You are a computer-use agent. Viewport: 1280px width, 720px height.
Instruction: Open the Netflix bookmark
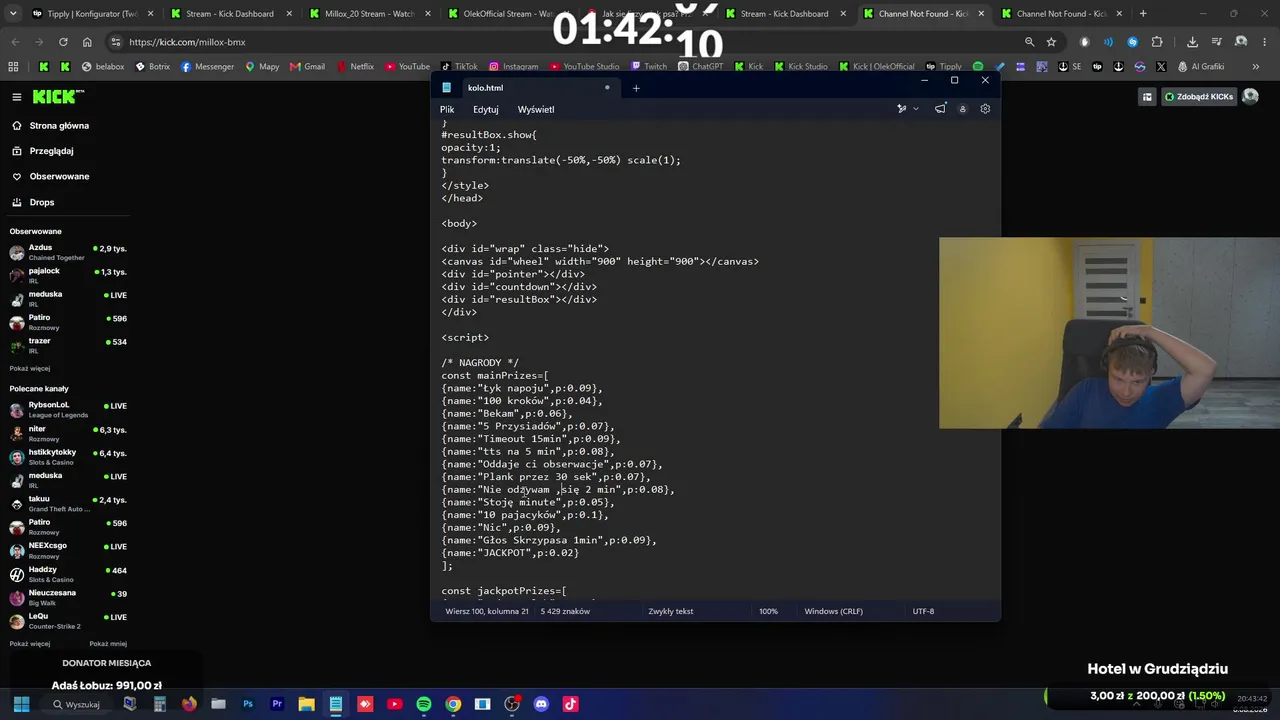354,67
